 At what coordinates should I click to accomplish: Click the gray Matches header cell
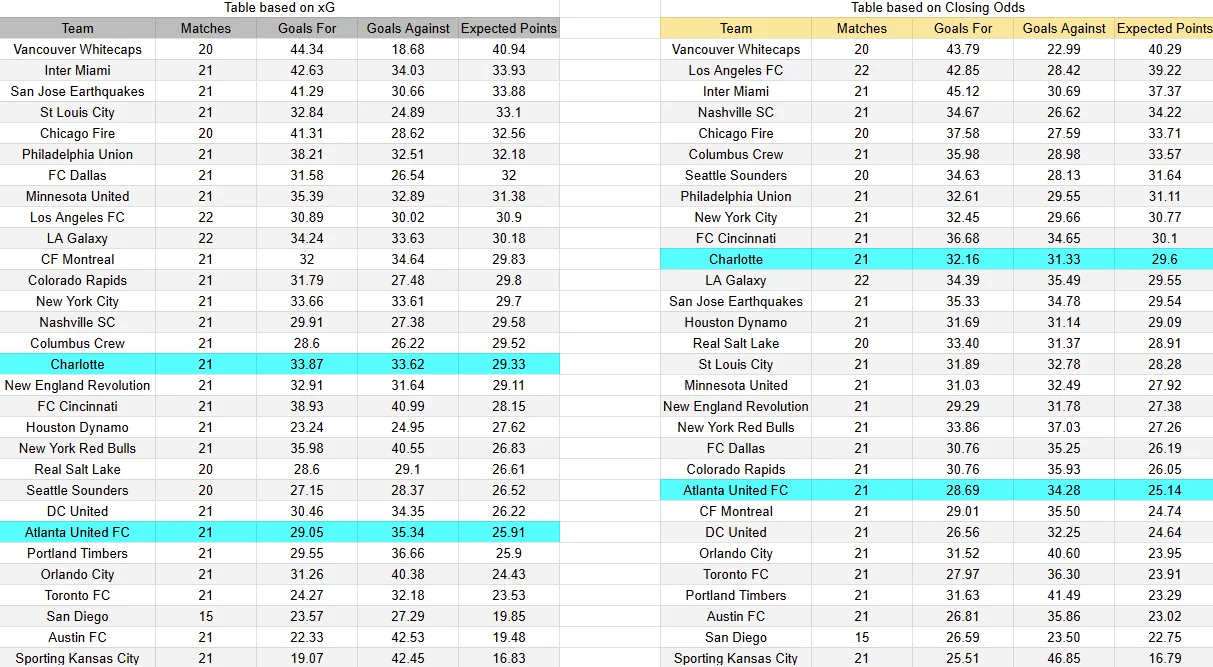coord(206,28)
